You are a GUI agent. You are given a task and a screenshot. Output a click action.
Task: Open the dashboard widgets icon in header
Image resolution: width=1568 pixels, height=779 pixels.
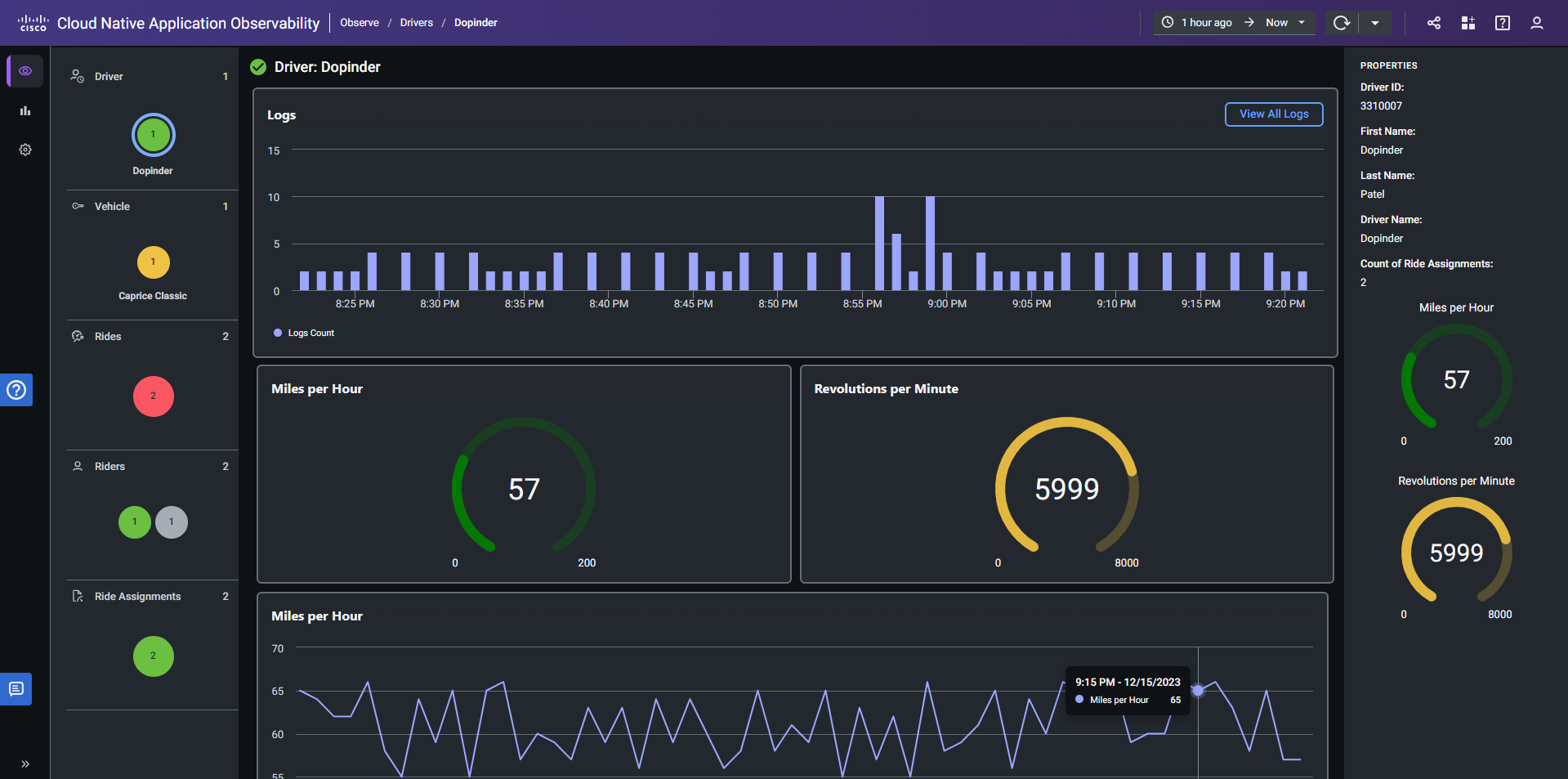(1468, 23)
